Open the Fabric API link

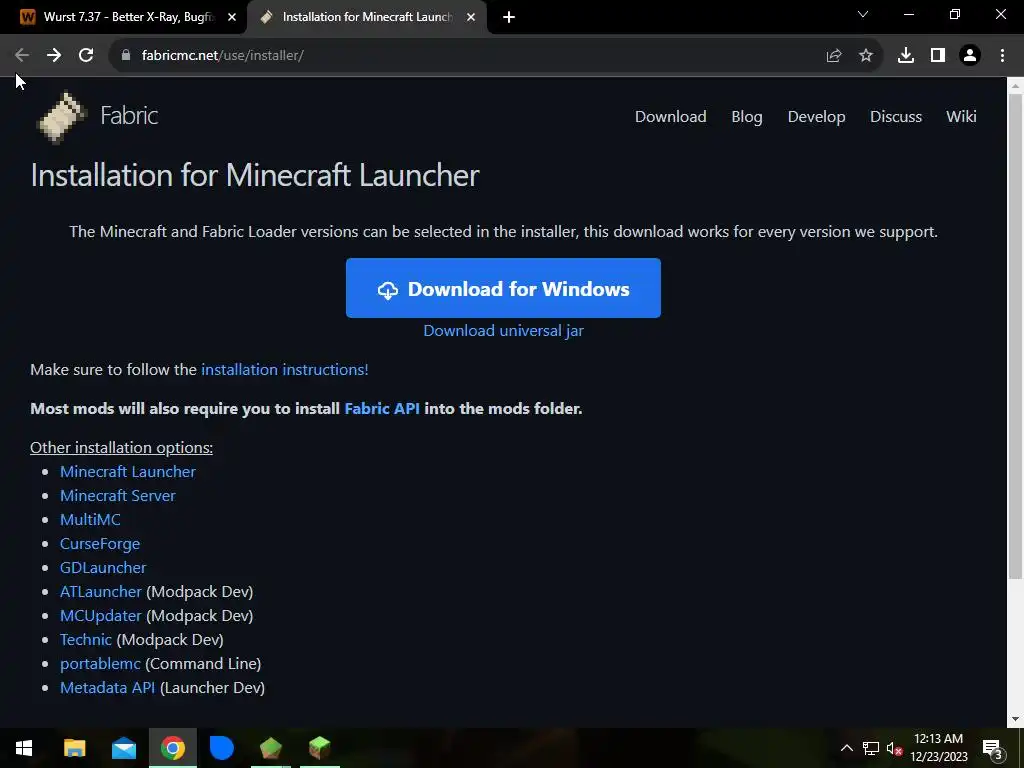pyautogui.click(x=382, y=409)
